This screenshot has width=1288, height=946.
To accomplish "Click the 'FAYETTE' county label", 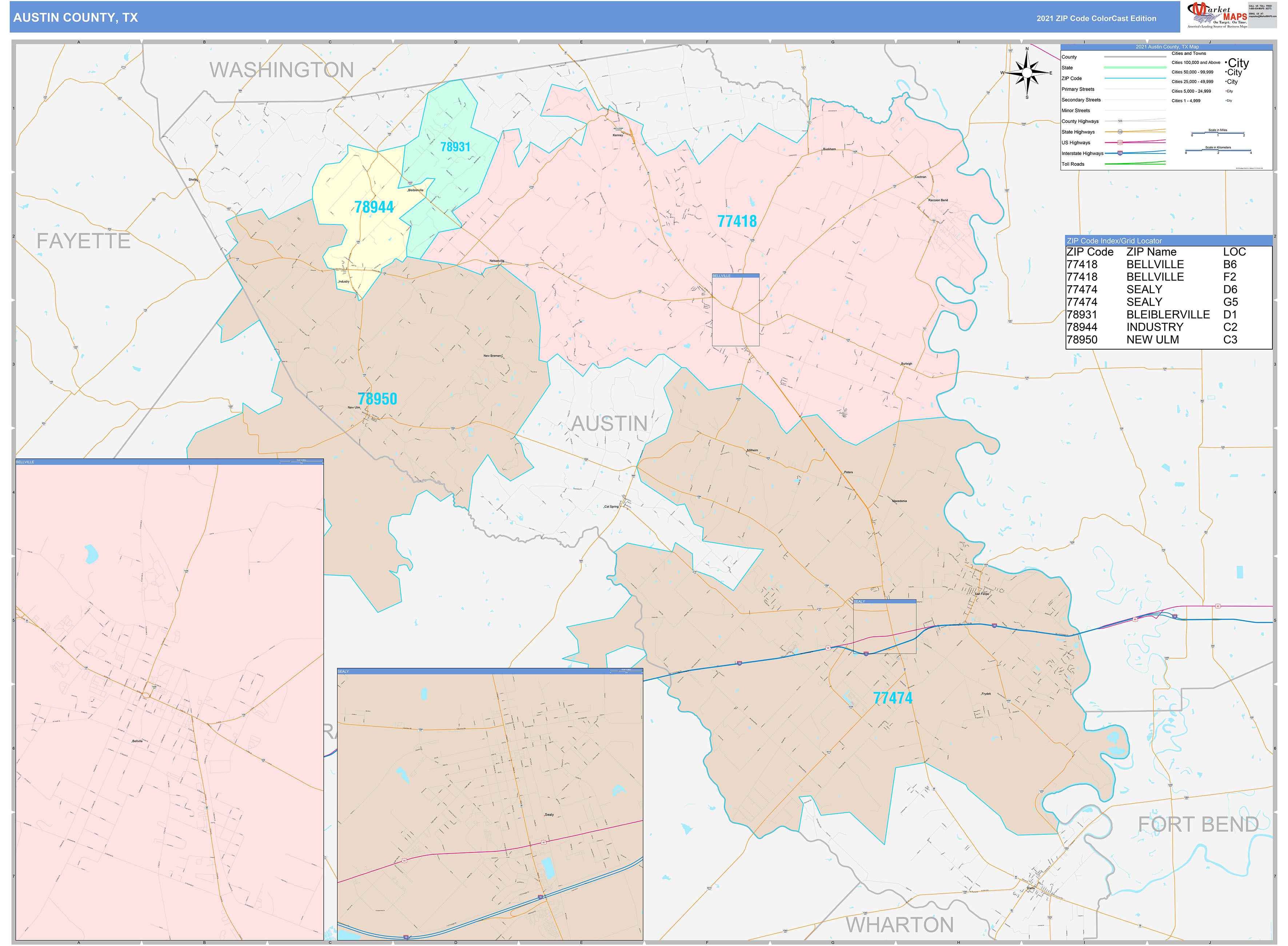I will [84, 241].
